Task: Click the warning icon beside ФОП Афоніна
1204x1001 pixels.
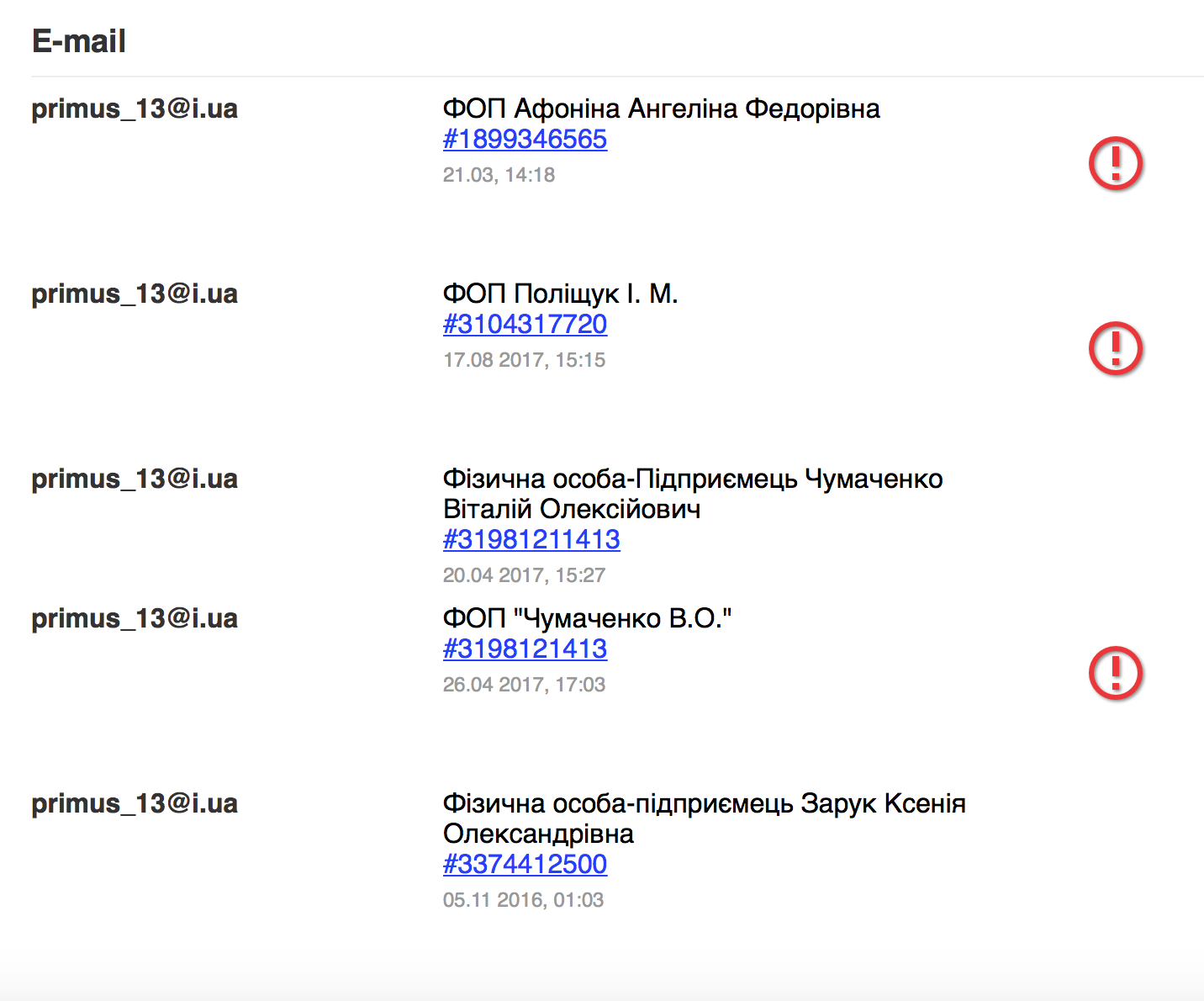Action: click(1115, 163)
